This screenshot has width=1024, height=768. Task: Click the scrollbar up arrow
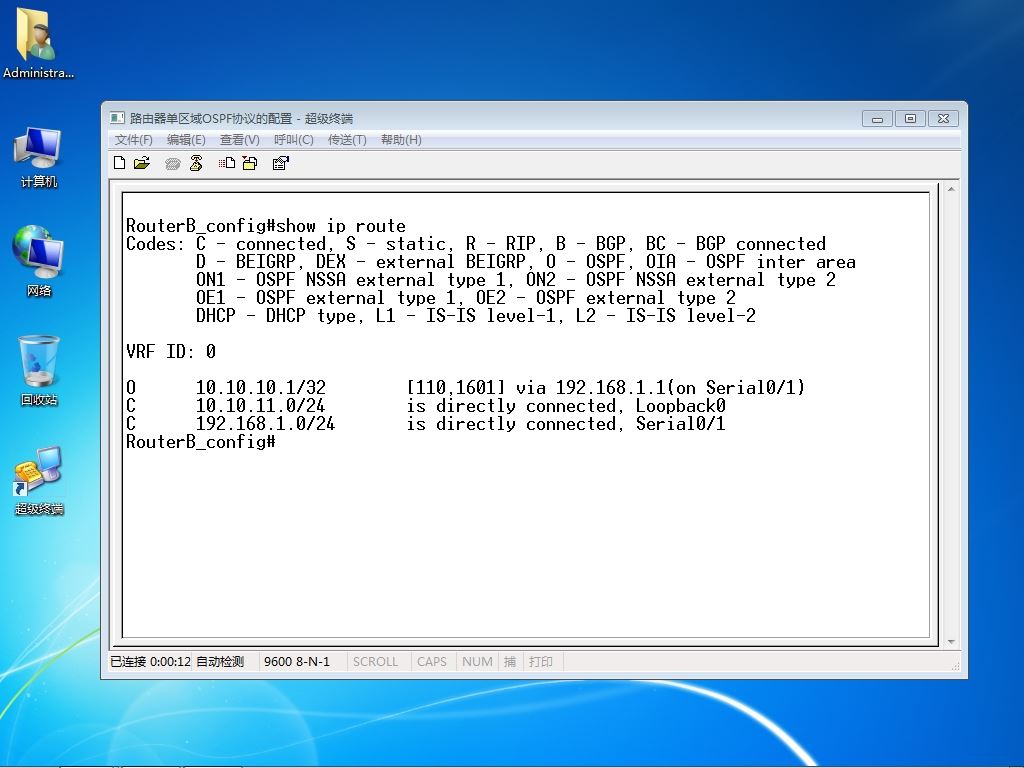[951, 189]
